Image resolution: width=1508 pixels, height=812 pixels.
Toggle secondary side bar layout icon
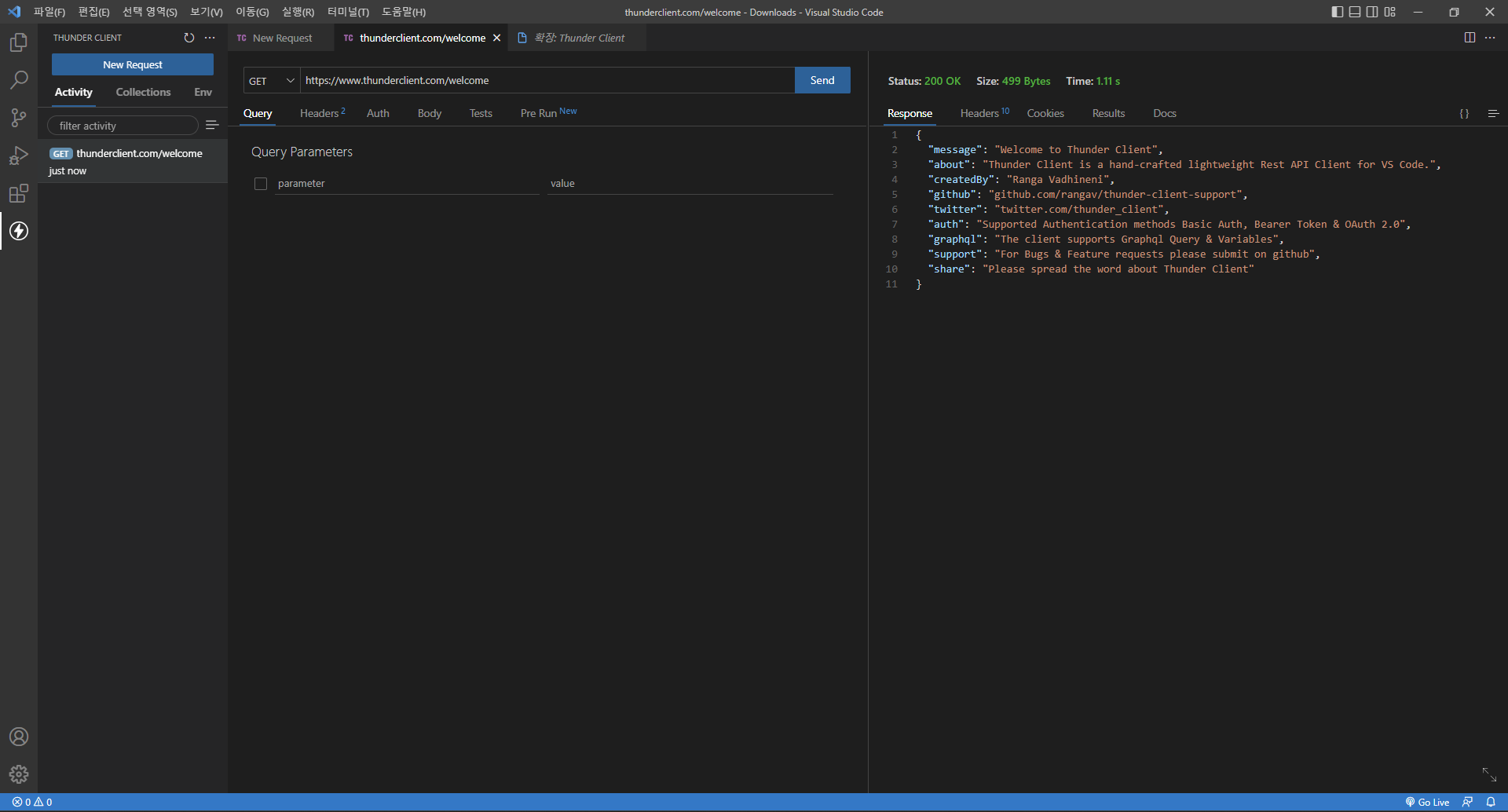coord(1372,12)
